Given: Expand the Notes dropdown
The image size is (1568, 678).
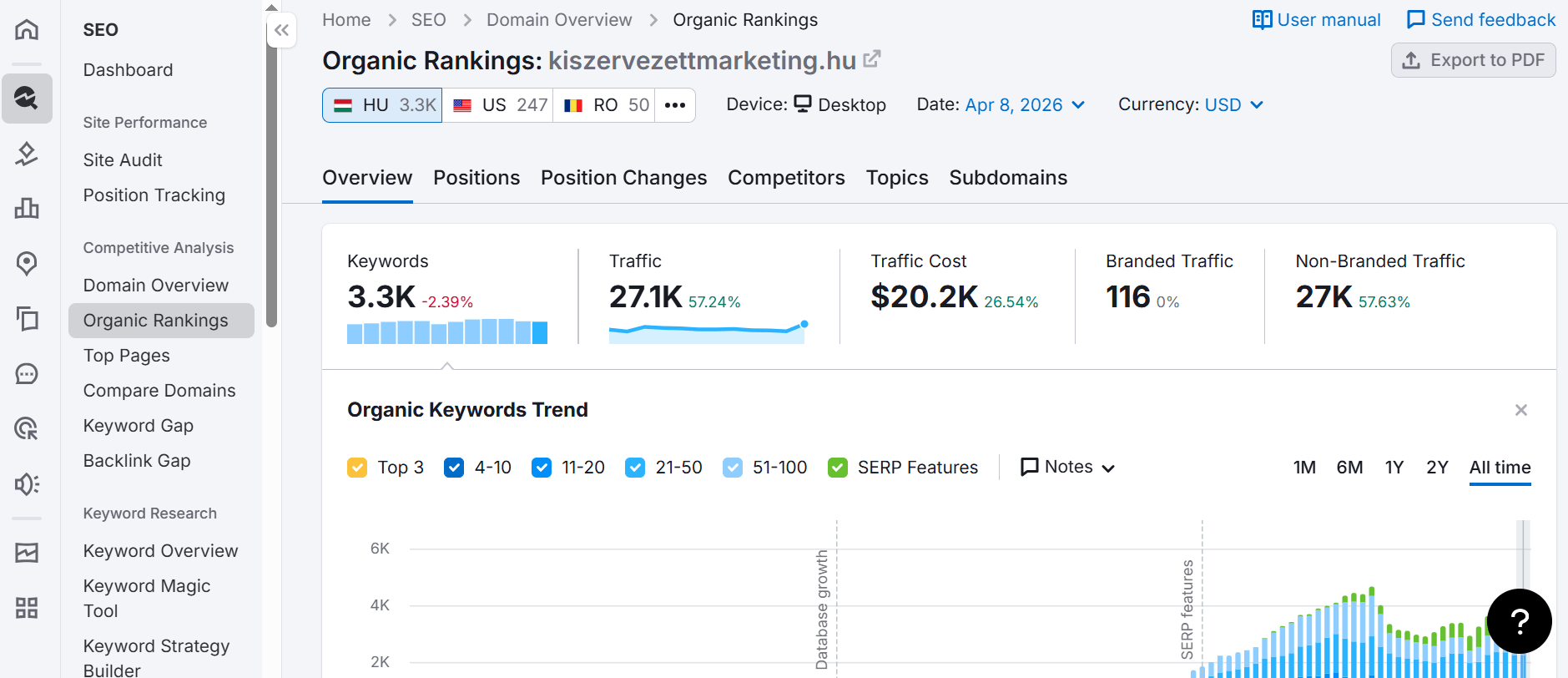Looking at the screenshot, I should [x=1068, y=467].
